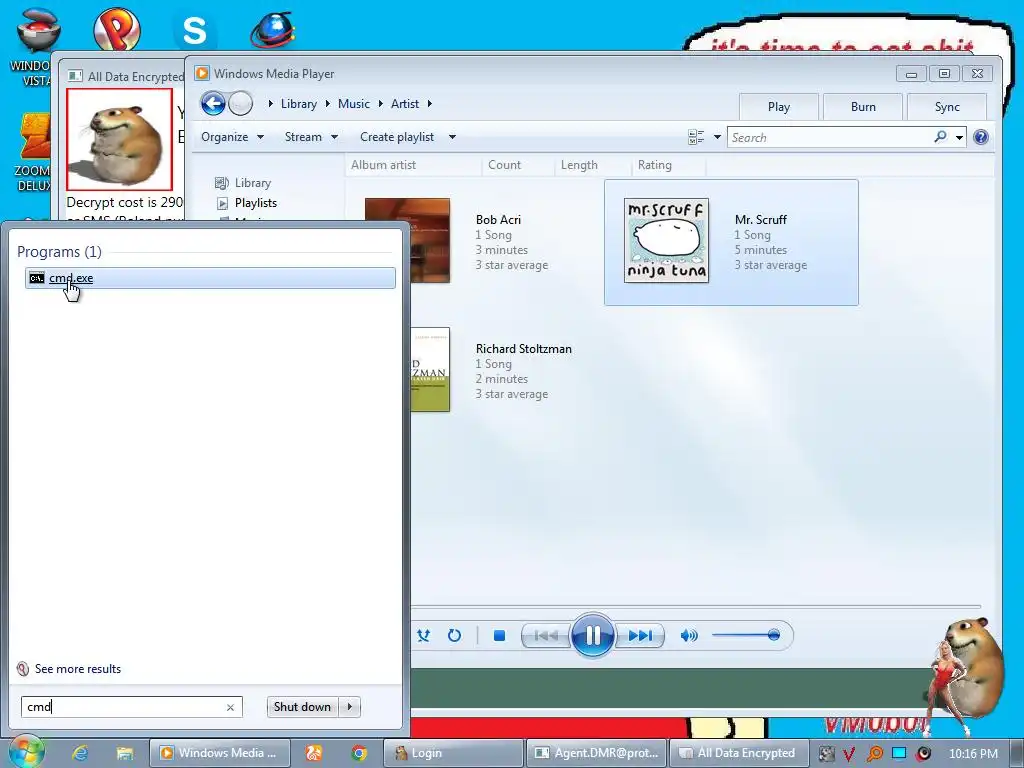1024x768 pixels.
Task: Skip to the previous track
Action: click(x=546, y=635)
